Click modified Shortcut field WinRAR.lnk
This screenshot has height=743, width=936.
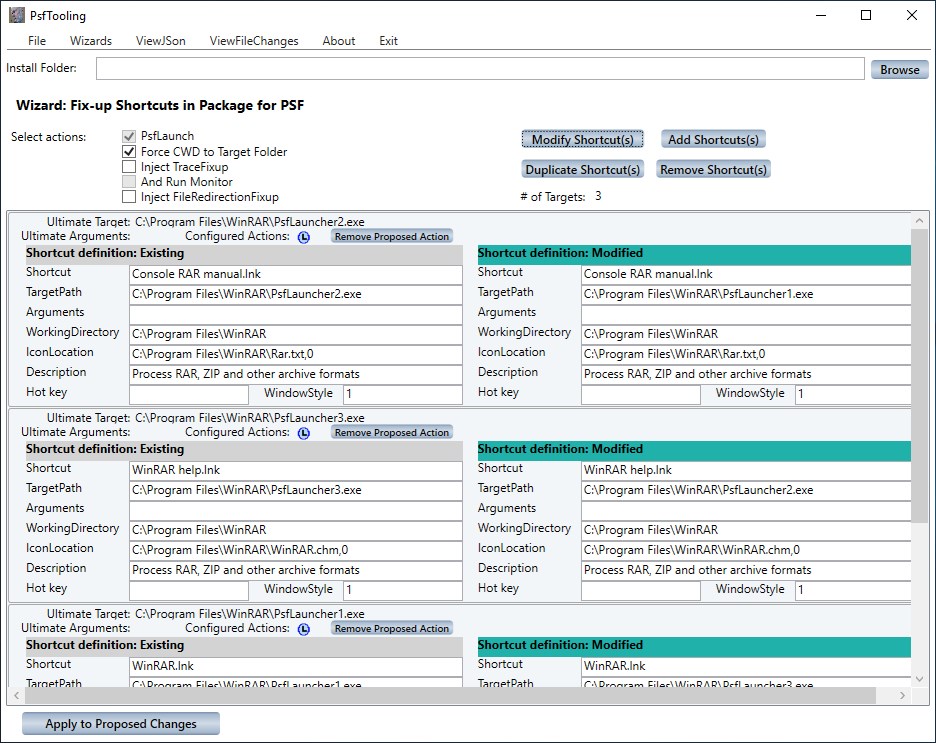746,666
